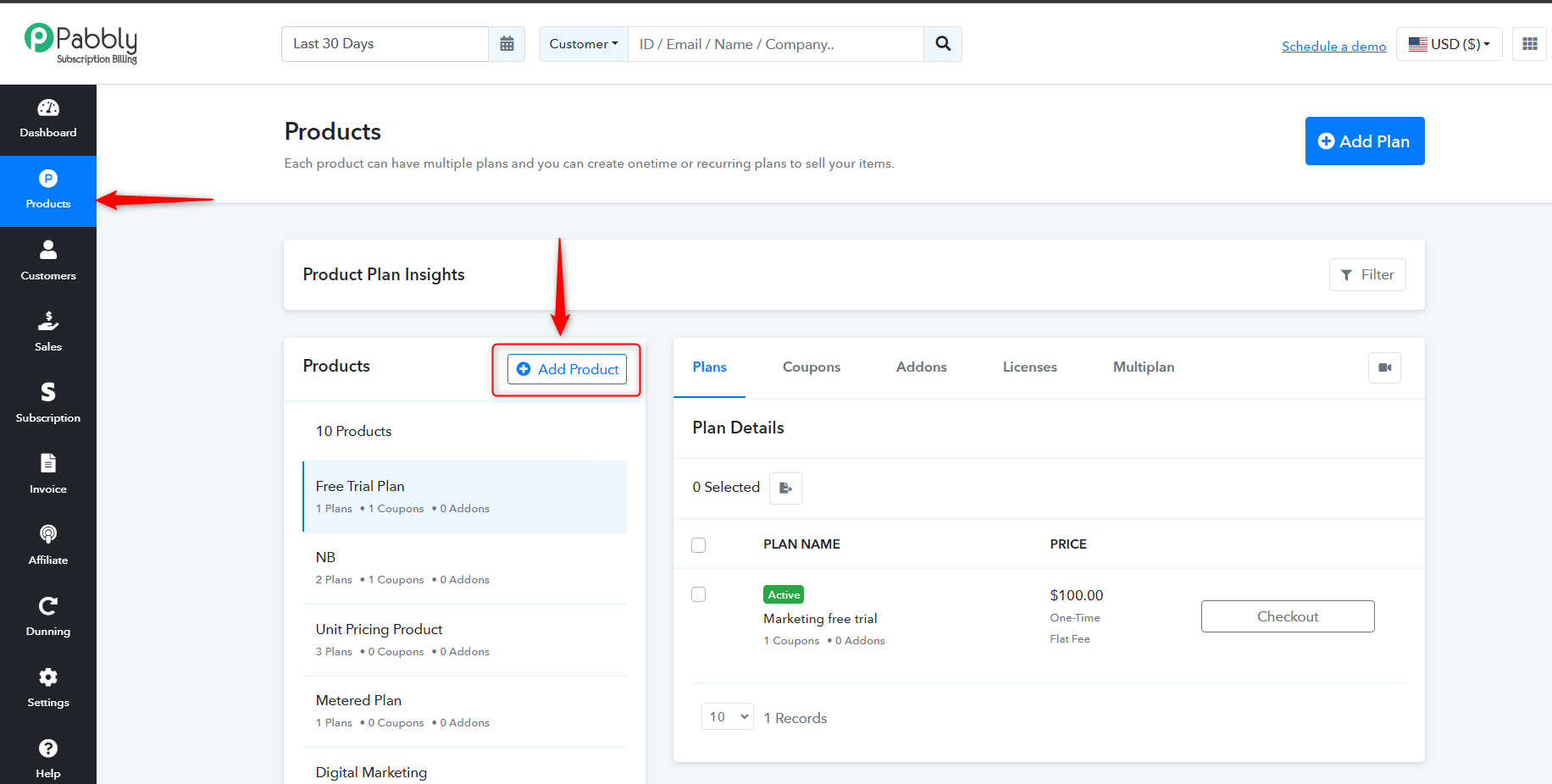The image size is (1552, 784).
Task: Open the Dashboard sidebar icon
Action: tap(48, 119)
